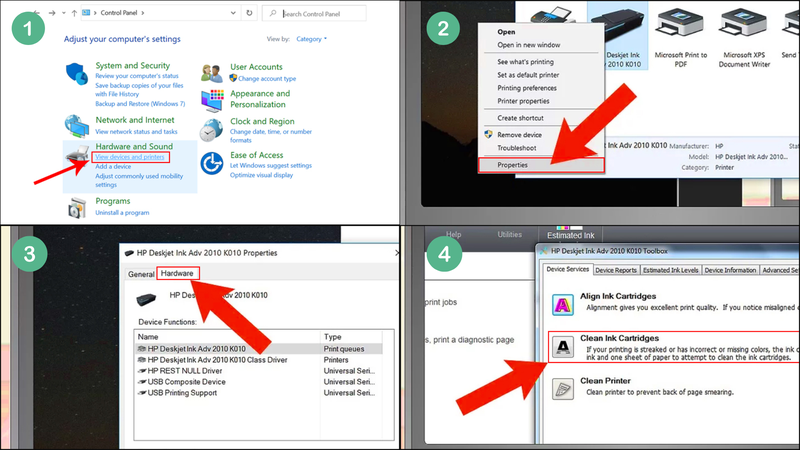
Task: Choose Troubleshoot from context menu
Action: pos(517,148)
